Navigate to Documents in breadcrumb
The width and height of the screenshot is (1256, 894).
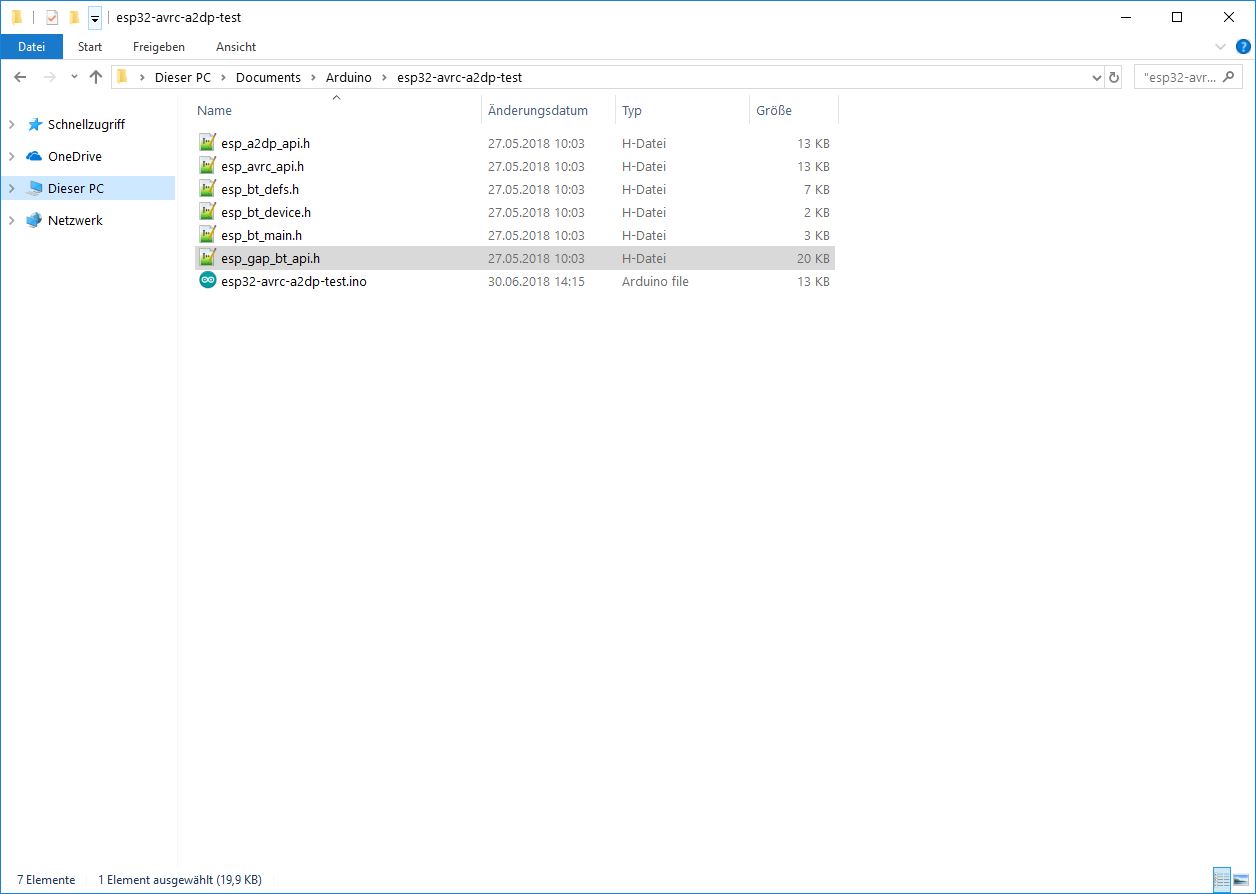click(268, 77)
